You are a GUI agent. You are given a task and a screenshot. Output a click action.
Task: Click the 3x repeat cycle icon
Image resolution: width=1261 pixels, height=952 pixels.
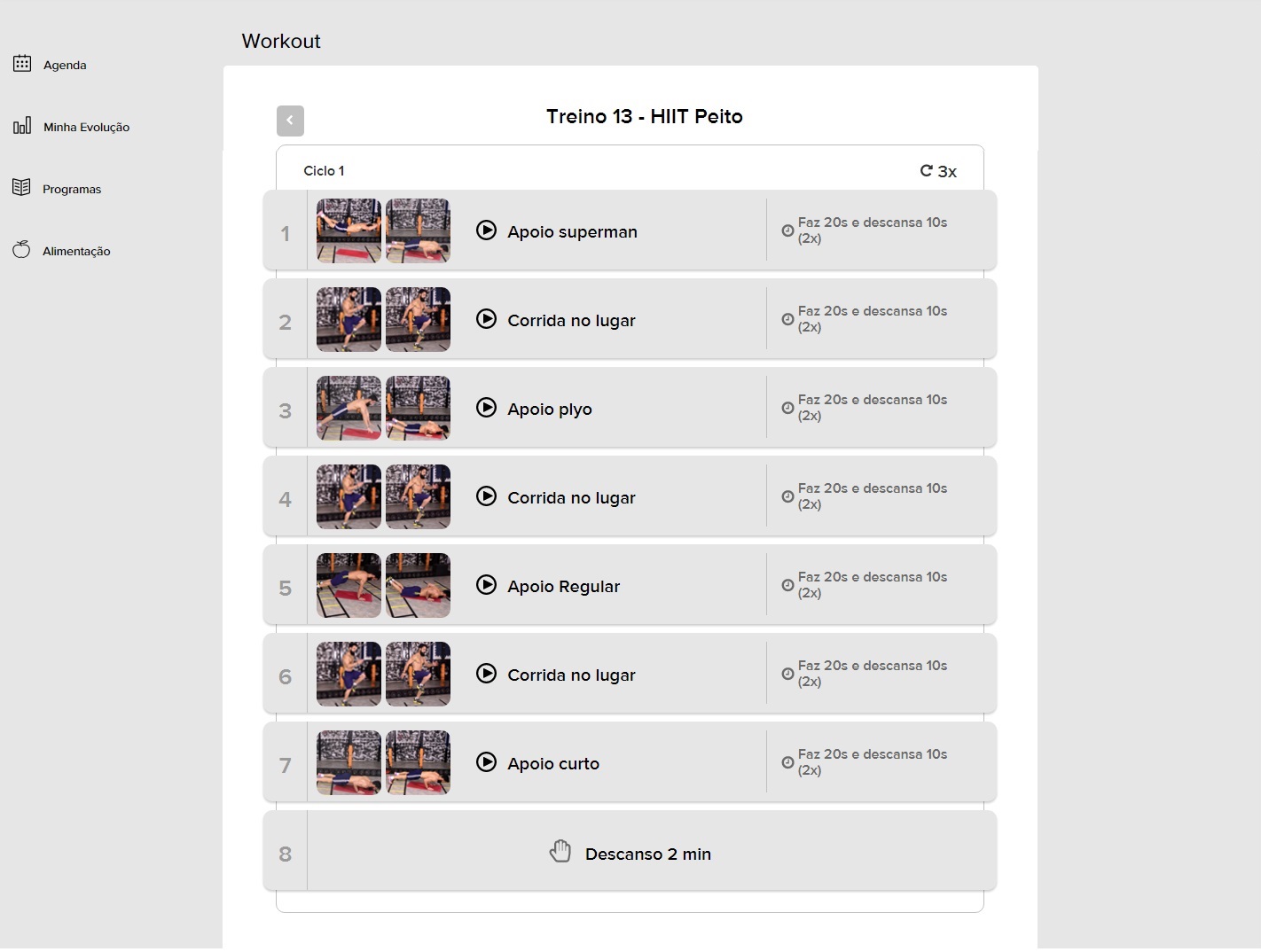coord(926,170)
